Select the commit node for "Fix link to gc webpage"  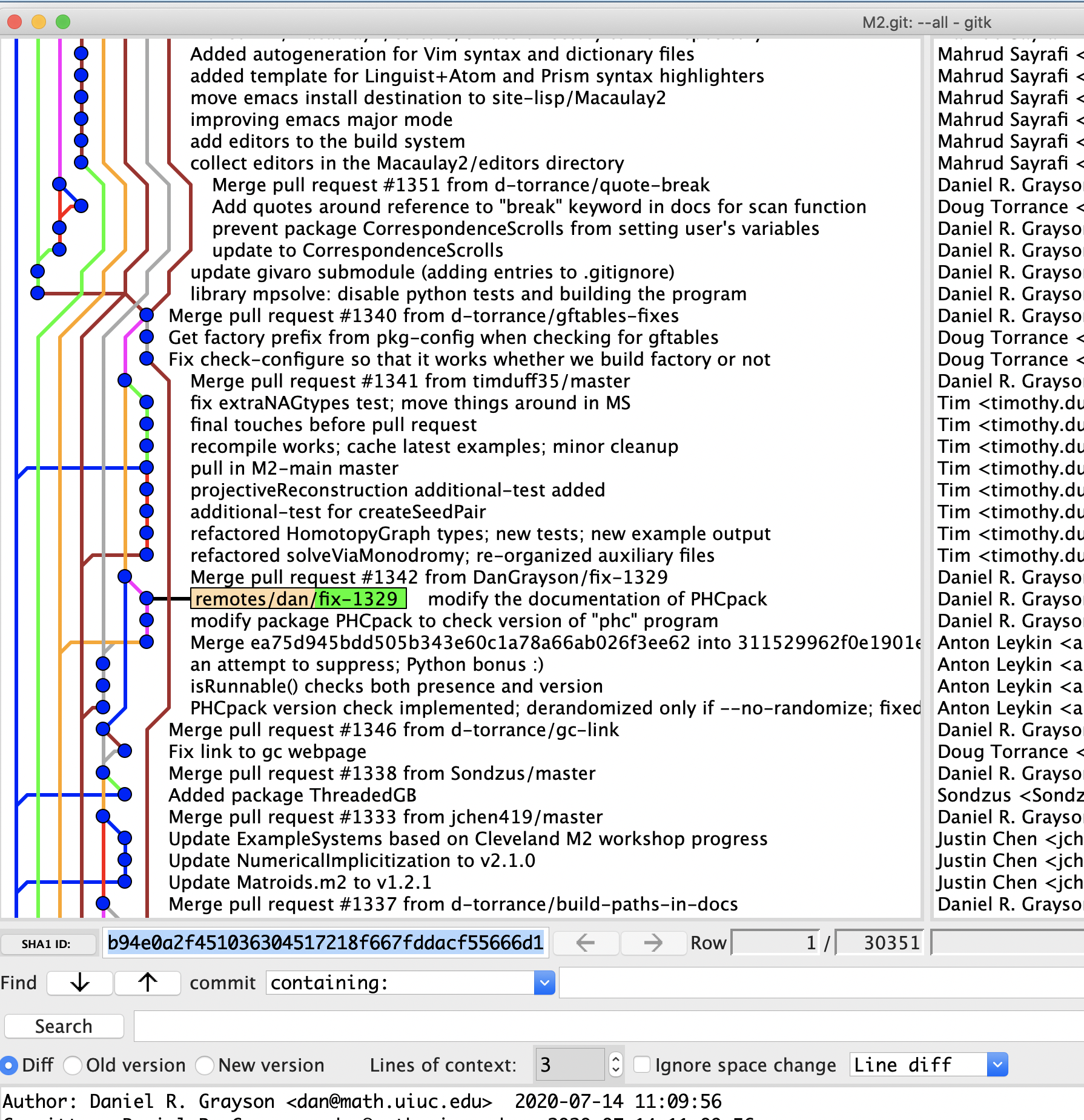[x=124, y=751]
